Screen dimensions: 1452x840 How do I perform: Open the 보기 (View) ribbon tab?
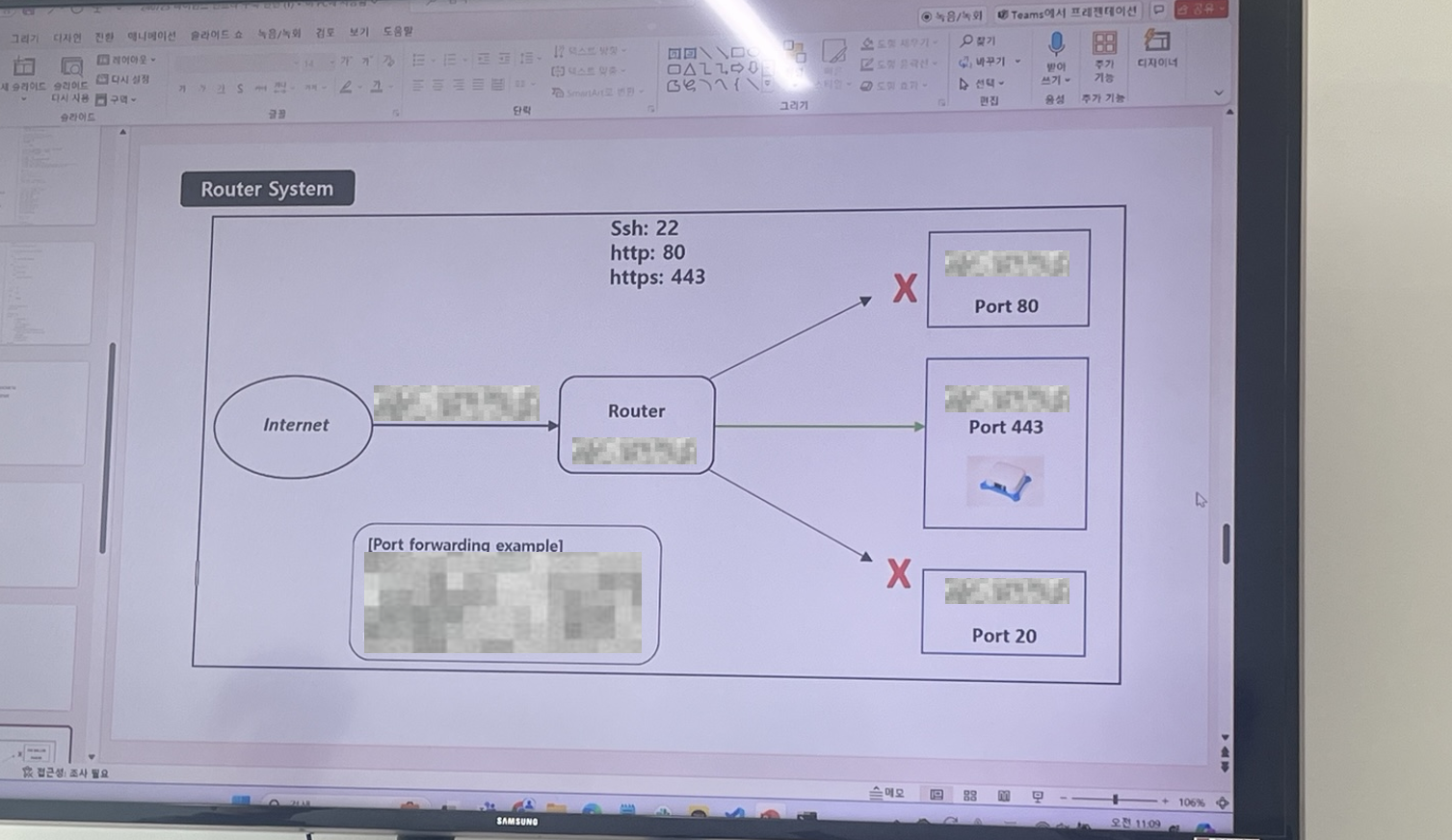coord(358,32)
